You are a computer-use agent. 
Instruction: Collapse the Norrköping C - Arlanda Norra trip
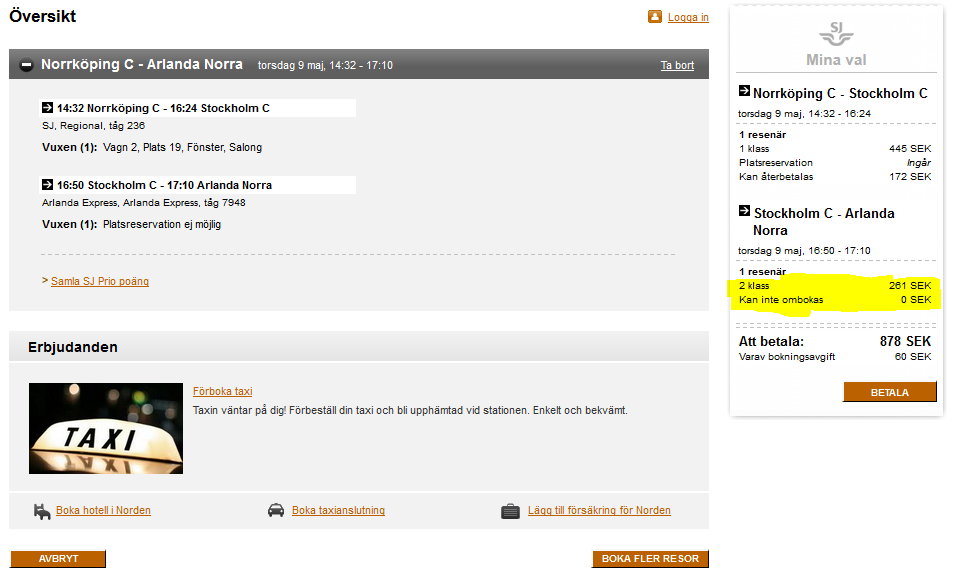[x=26, y=65]
